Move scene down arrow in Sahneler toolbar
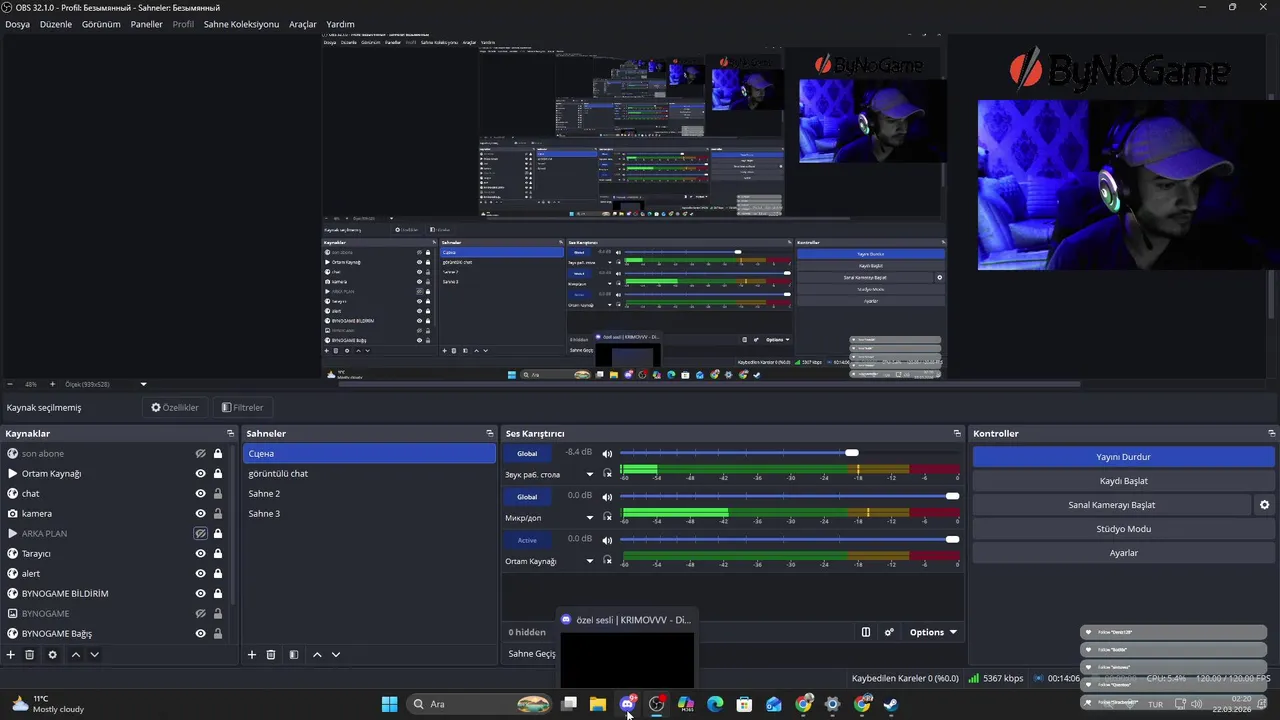The height and width of the screenshot is (720, 1280). 336,655
